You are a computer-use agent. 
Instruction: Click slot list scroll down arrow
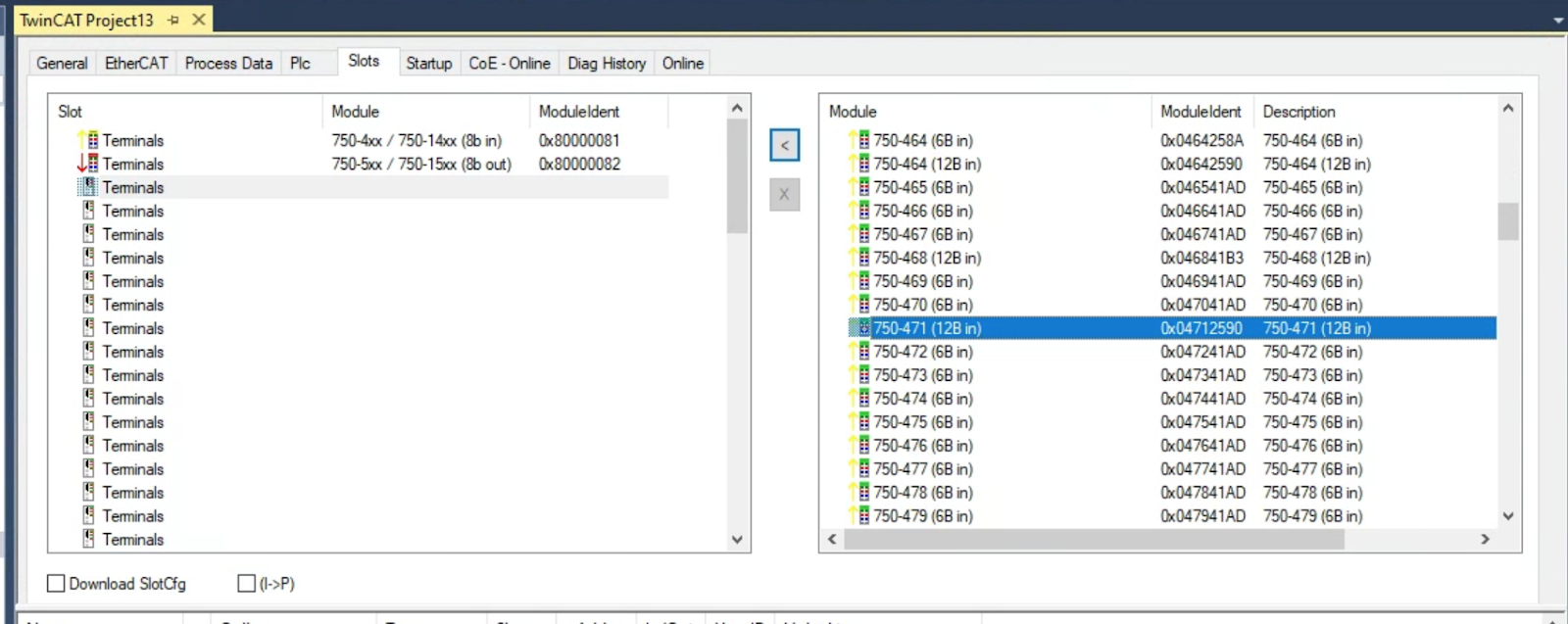coord(737,539)
